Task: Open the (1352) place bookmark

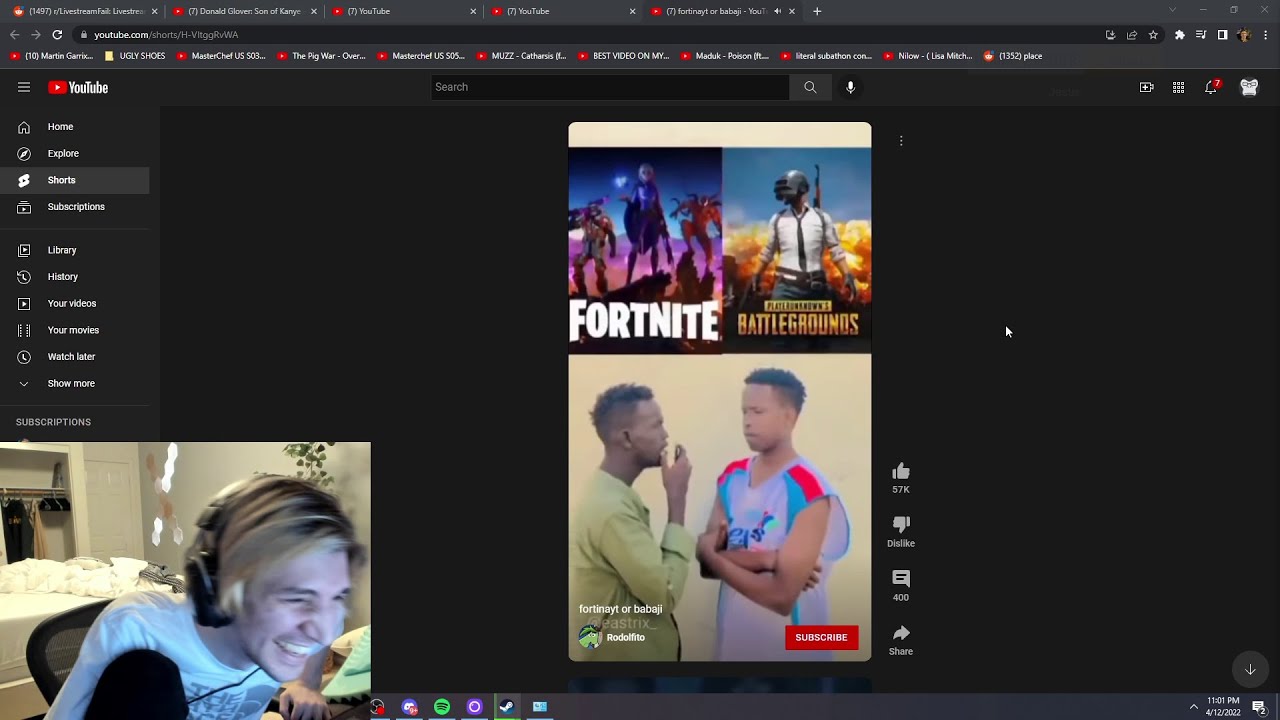Action: [x=1013, y=56]
